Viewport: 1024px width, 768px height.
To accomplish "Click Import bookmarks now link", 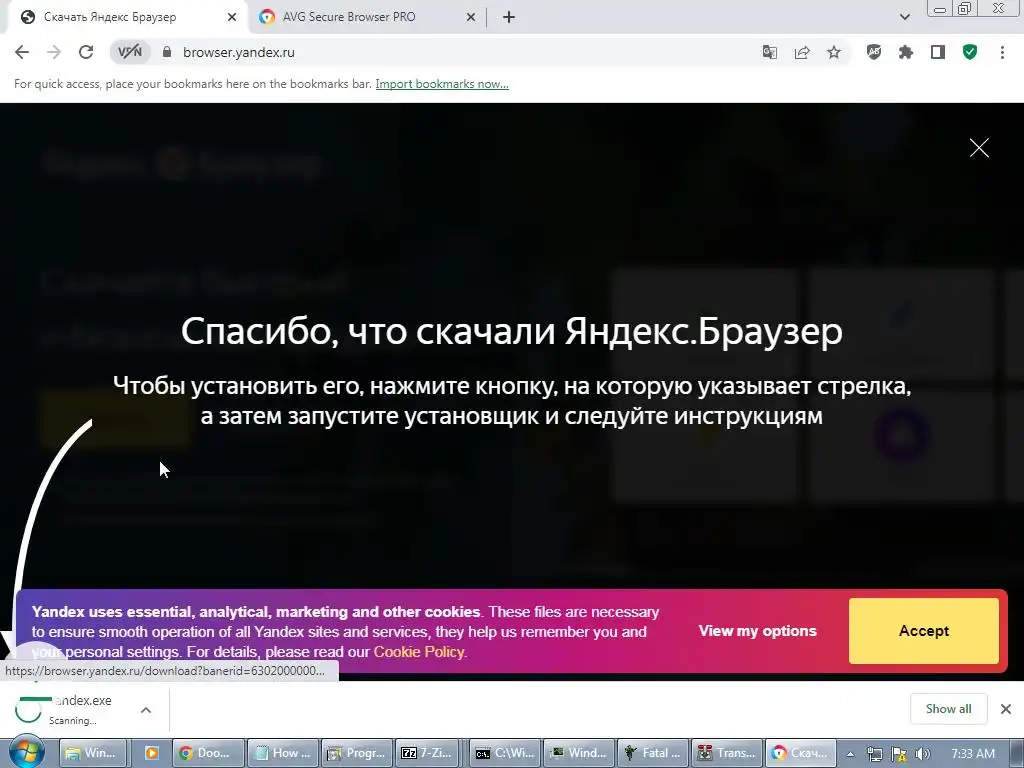I will (x=442, y=84).
